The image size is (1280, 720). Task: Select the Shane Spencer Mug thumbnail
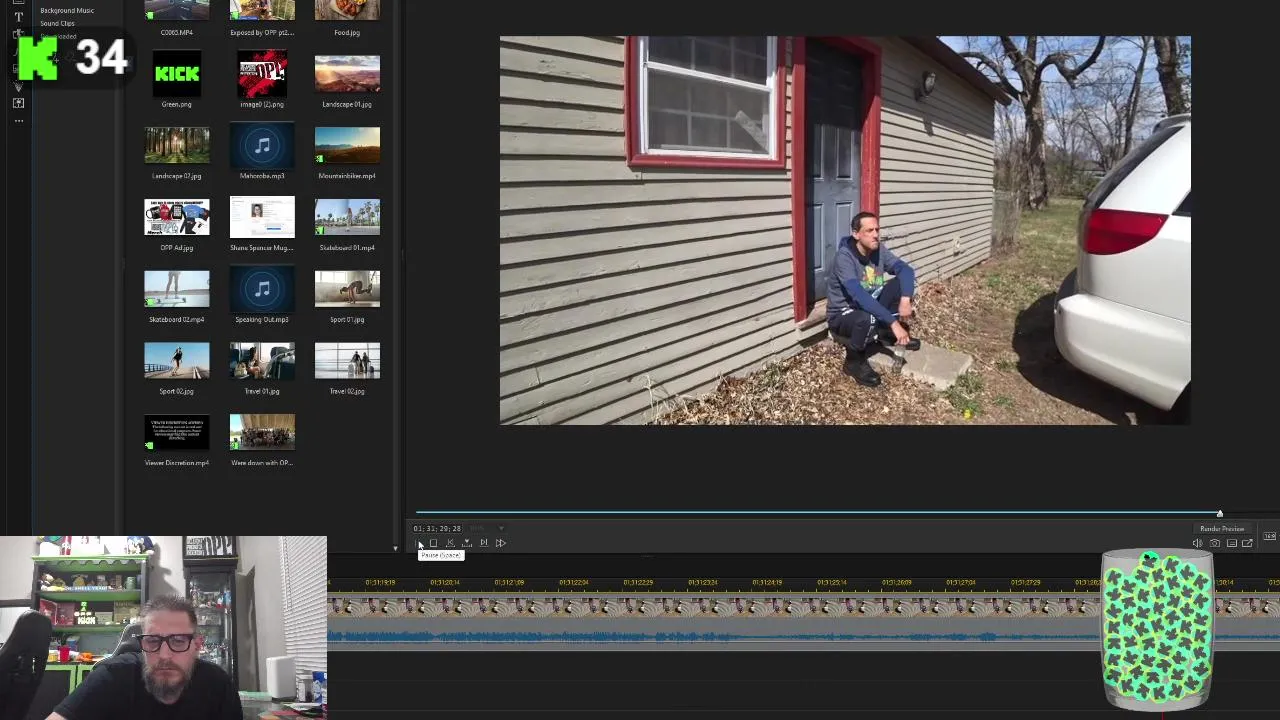point(262,218)
